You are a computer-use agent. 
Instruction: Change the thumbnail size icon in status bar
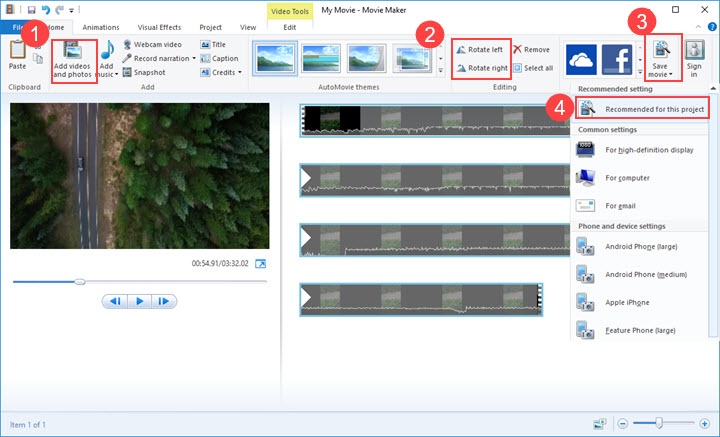[600, 423]
